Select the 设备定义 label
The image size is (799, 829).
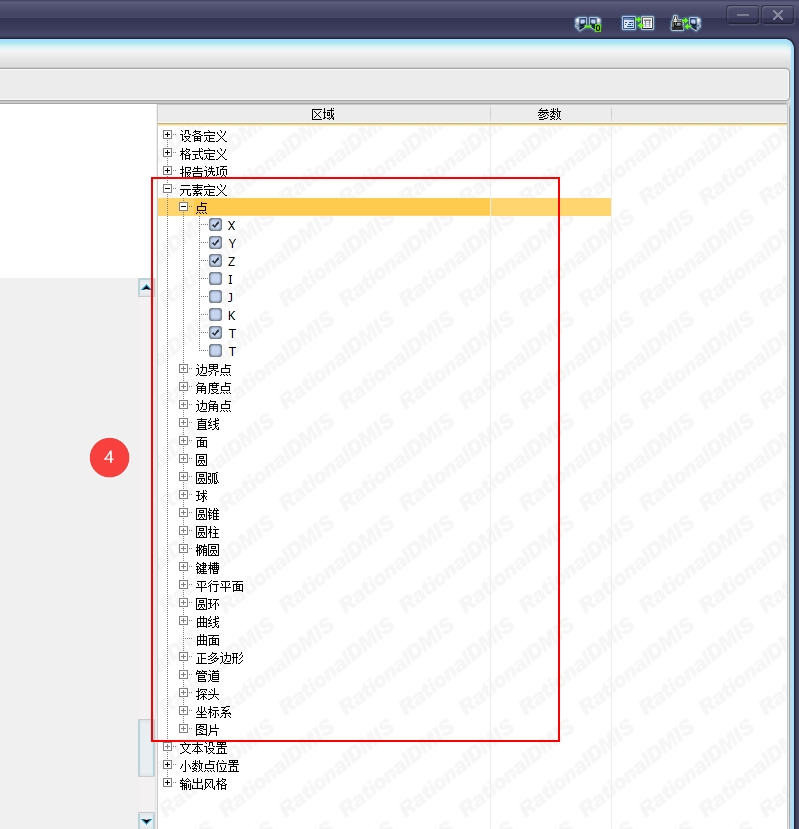pyautogui.click(x=203, y=136)
